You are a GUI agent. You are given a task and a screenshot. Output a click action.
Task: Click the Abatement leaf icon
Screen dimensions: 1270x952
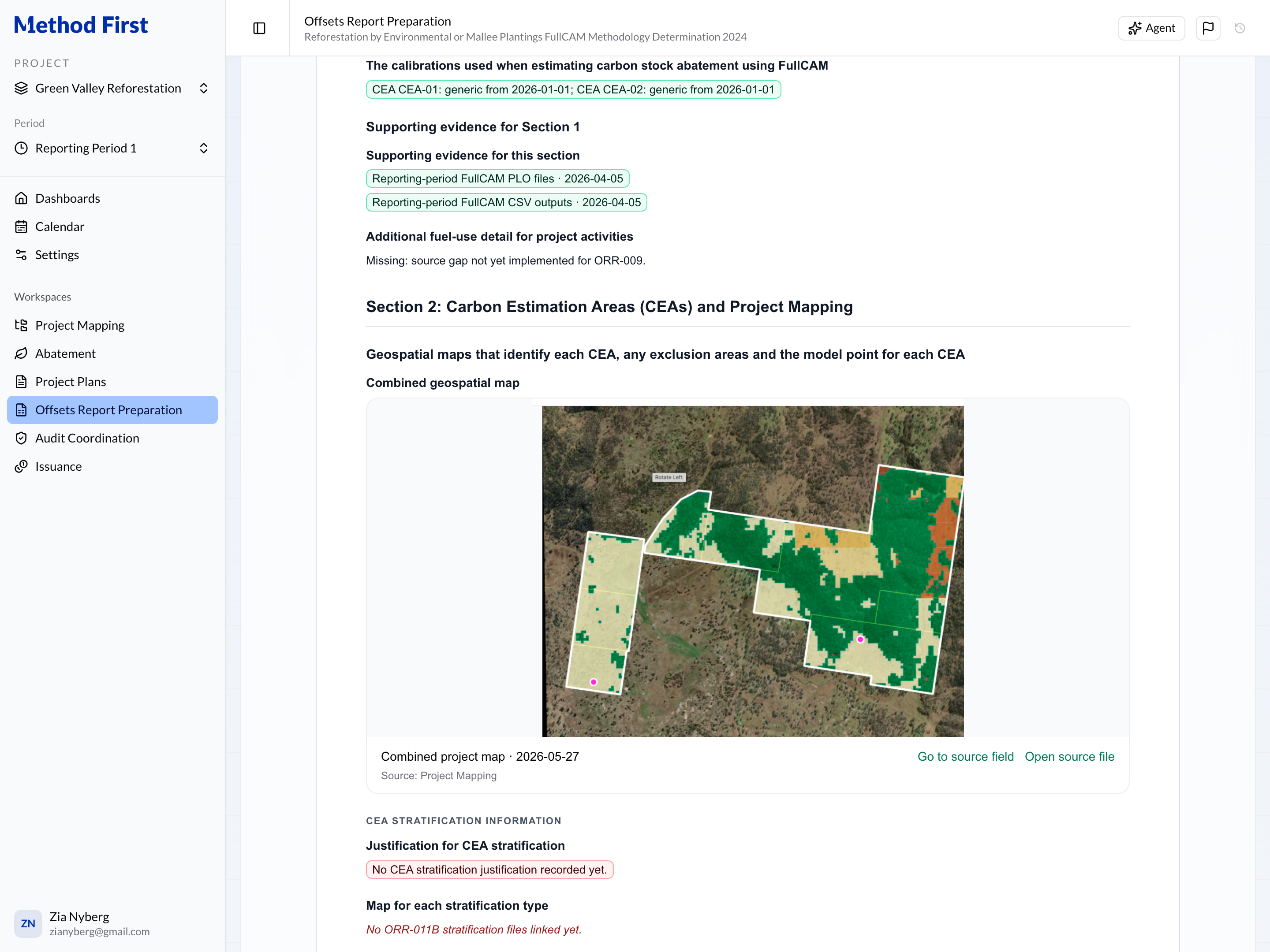pyautogui.click(x=21, y=353)
